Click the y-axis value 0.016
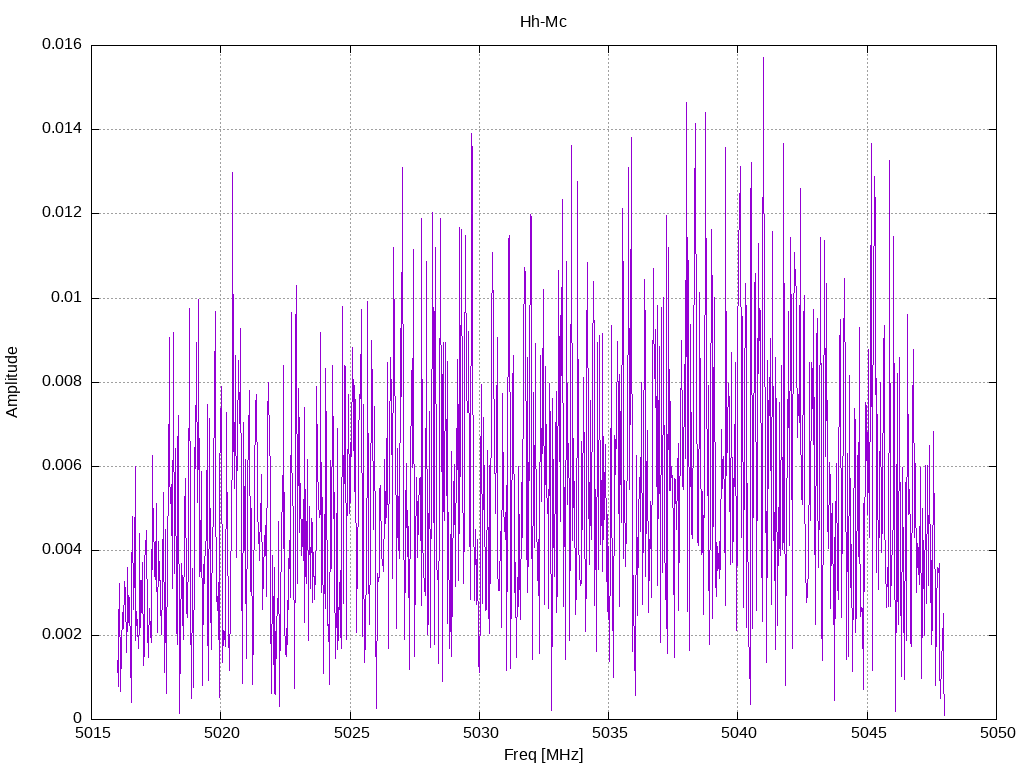The width and height of the screenshot is (1024, 768). 62,44
